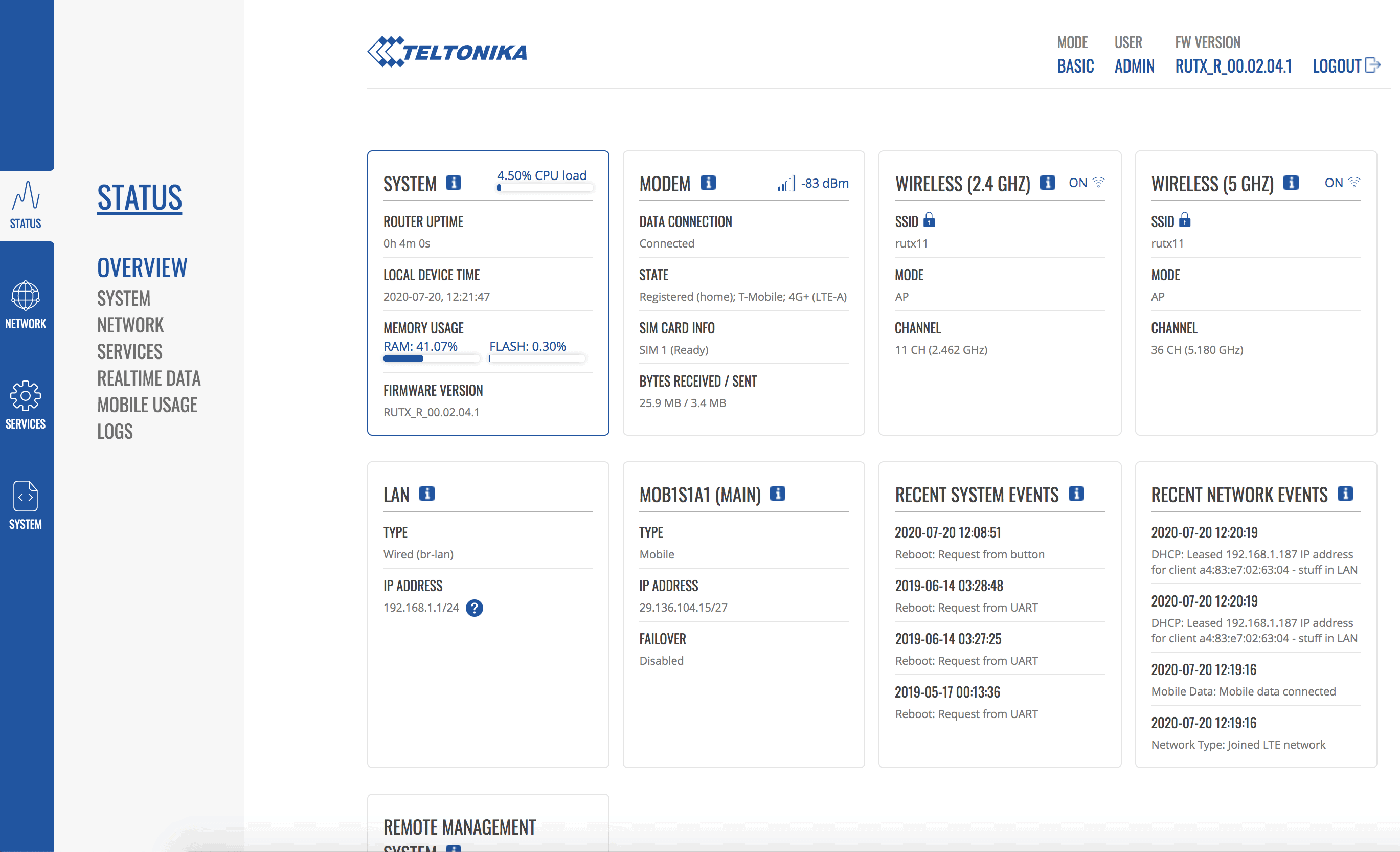Viewport: 1400px width, 852px height.
Task: Open Mobile Usage page
Action: (x=147, y=405)
